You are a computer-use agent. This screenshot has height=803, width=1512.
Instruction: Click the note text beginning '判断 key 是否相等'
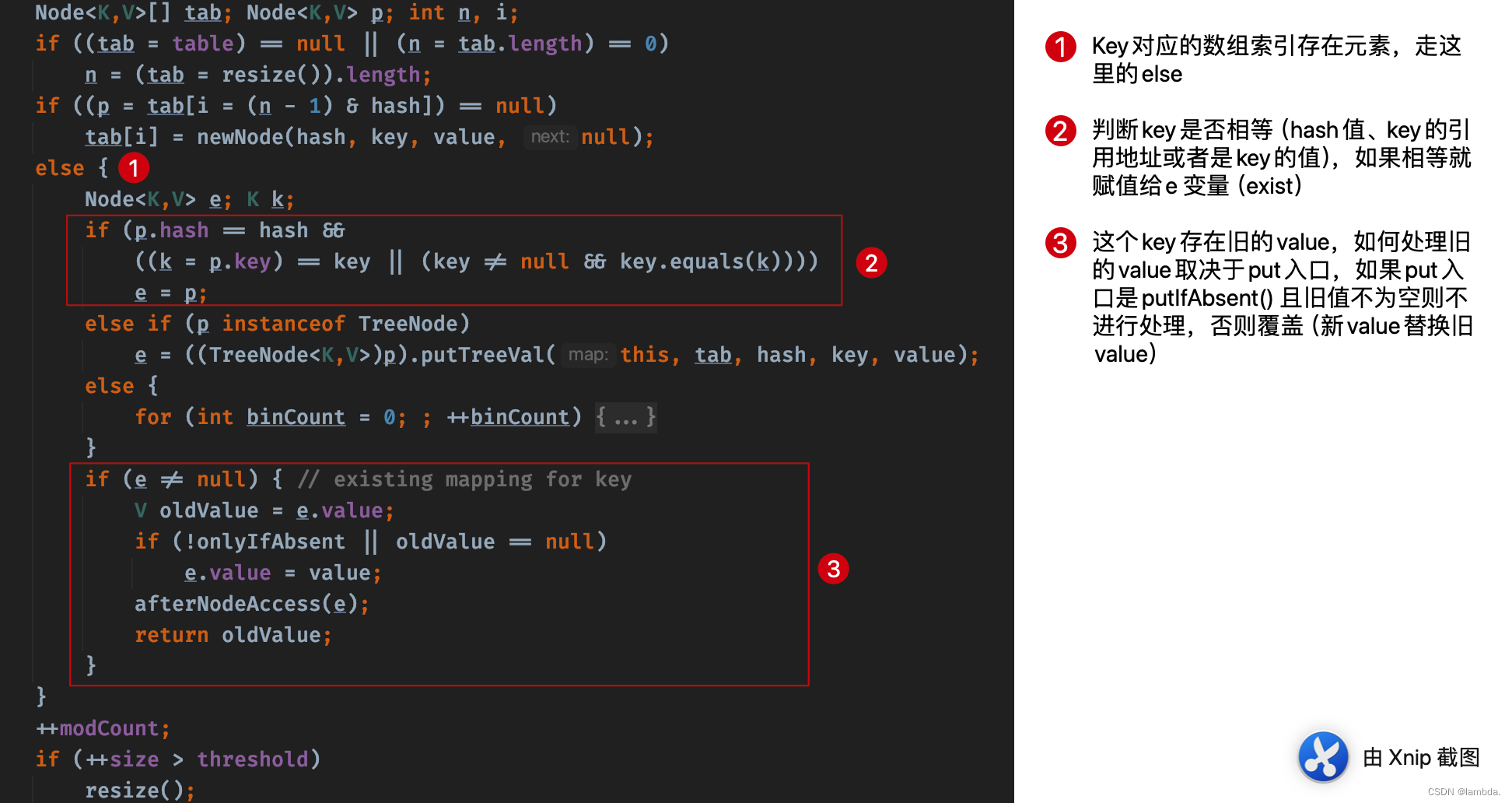pos(1282,158)
